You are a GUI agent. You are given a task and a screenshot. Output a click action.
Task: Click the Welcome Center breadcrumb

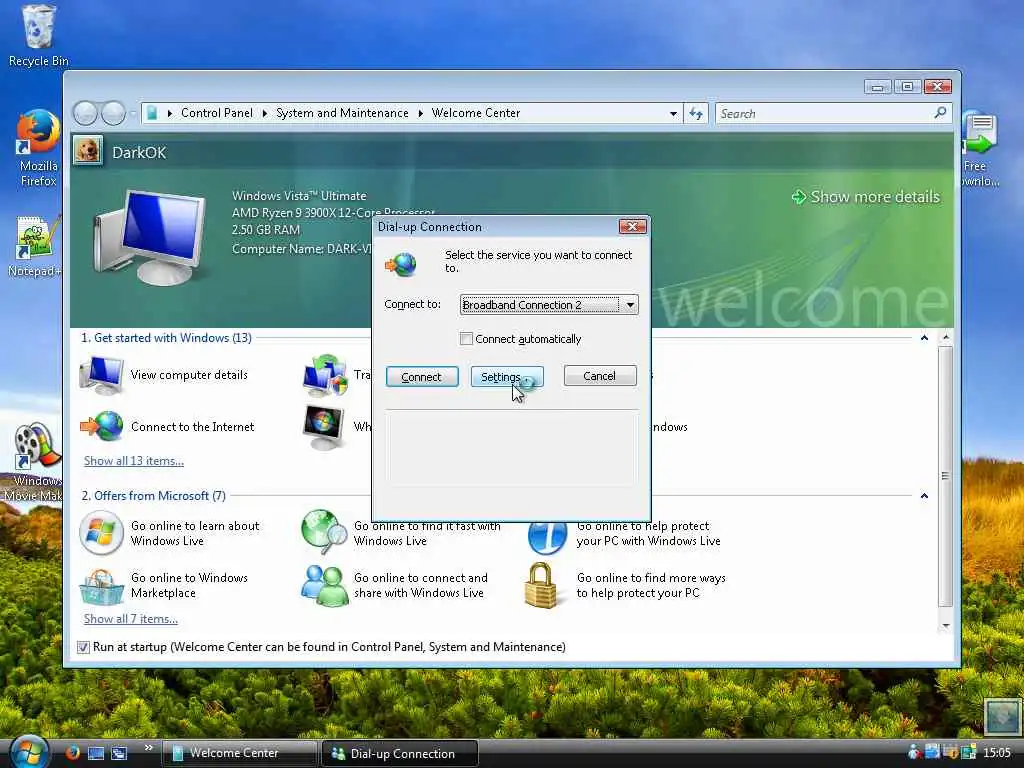point(475,113)
